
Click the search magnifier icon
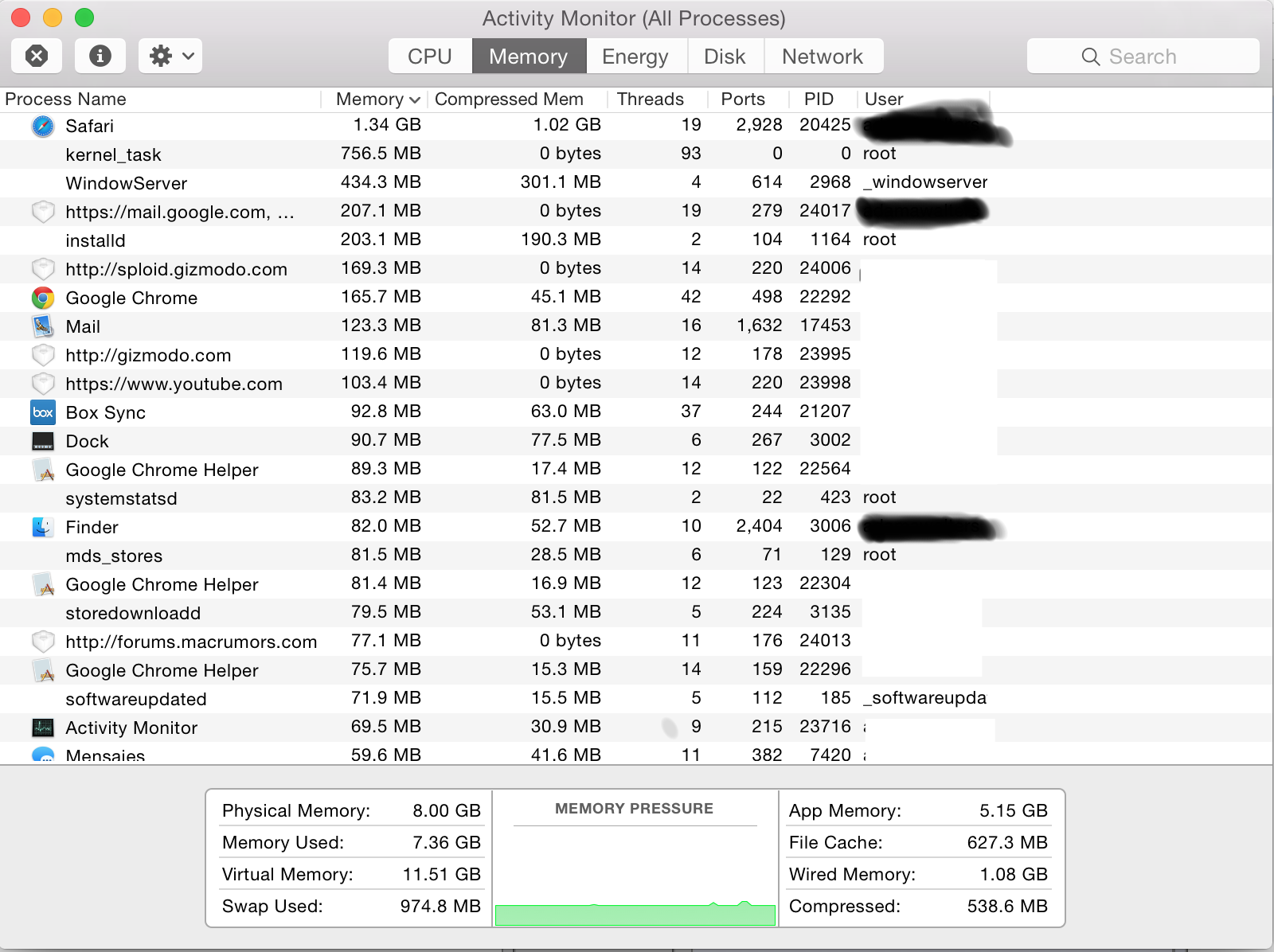pos(1091,57)
